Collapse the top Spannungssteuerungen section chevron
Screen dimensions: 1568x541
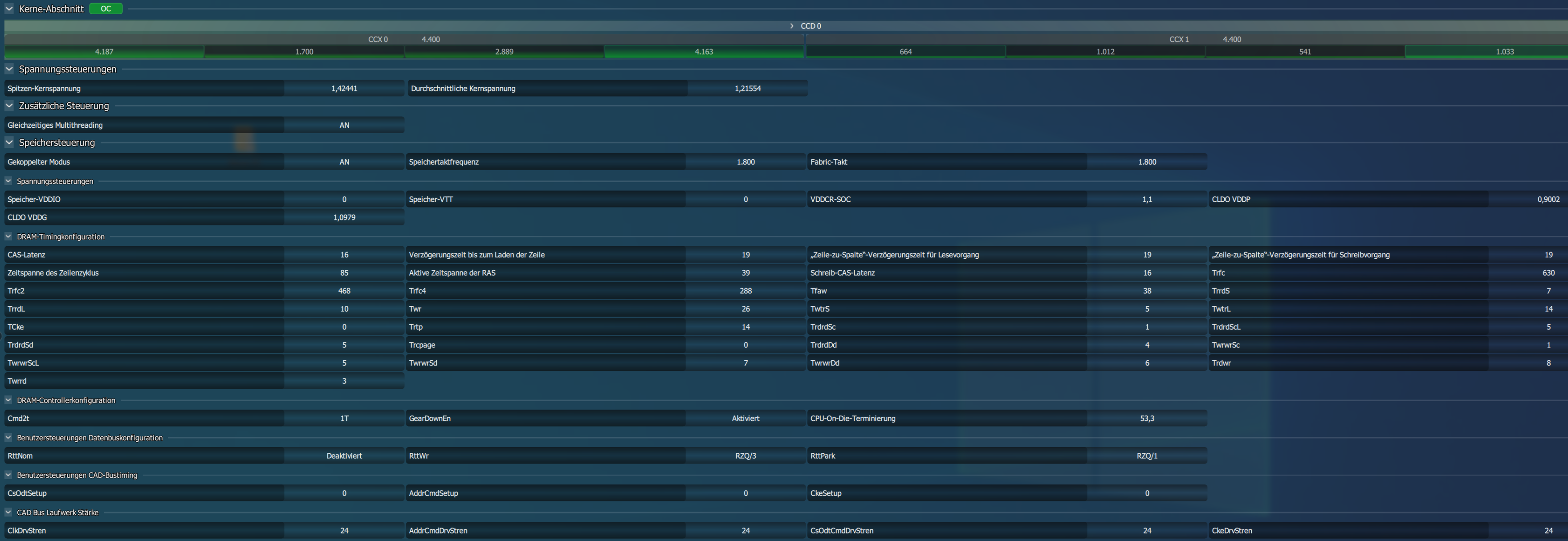click(x=9, y=69)
